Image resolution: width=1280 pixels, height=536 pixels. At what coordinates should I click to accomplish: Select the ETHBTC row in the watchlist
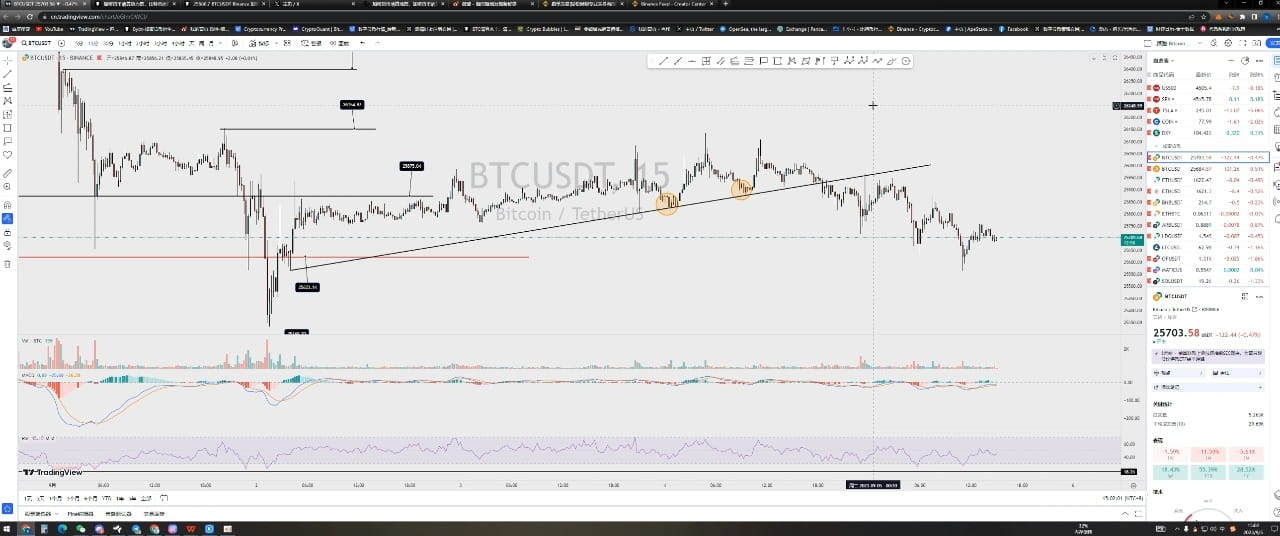pyautogui.click(x=1208, y=213)
